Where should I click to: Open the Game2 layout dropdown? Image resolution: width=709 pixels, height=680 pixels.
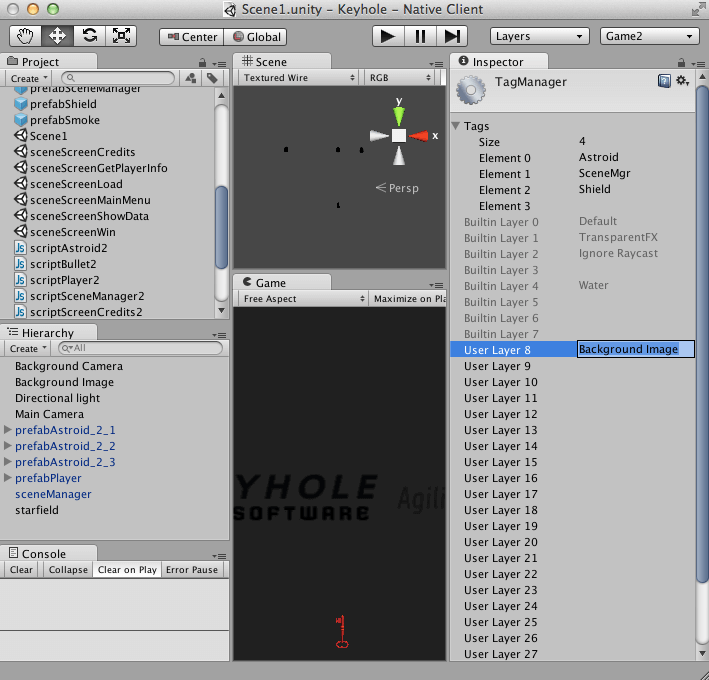click(649, 36)
